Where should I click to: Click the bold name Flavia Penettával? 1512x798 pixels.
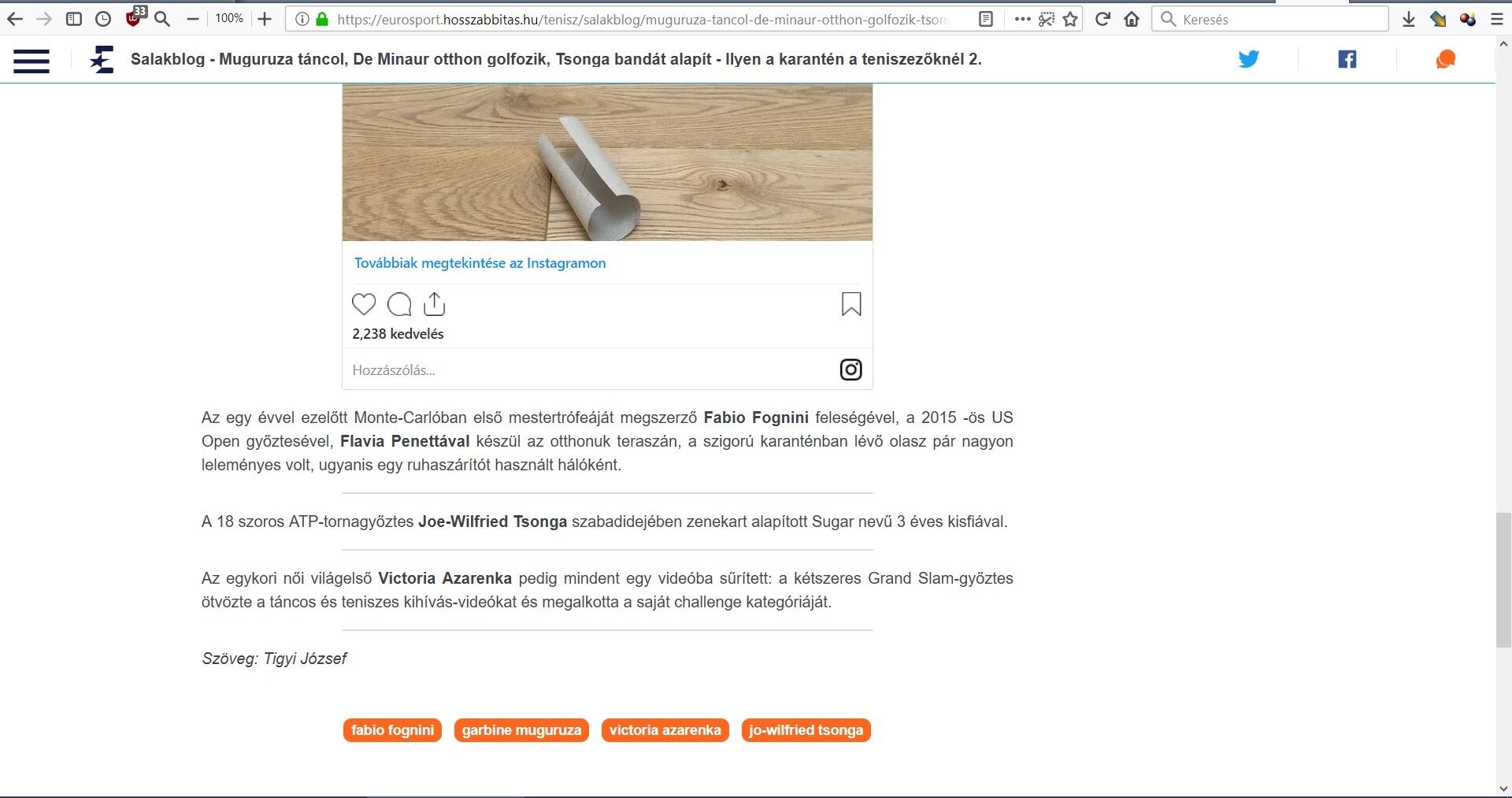[x=405, y=441]
